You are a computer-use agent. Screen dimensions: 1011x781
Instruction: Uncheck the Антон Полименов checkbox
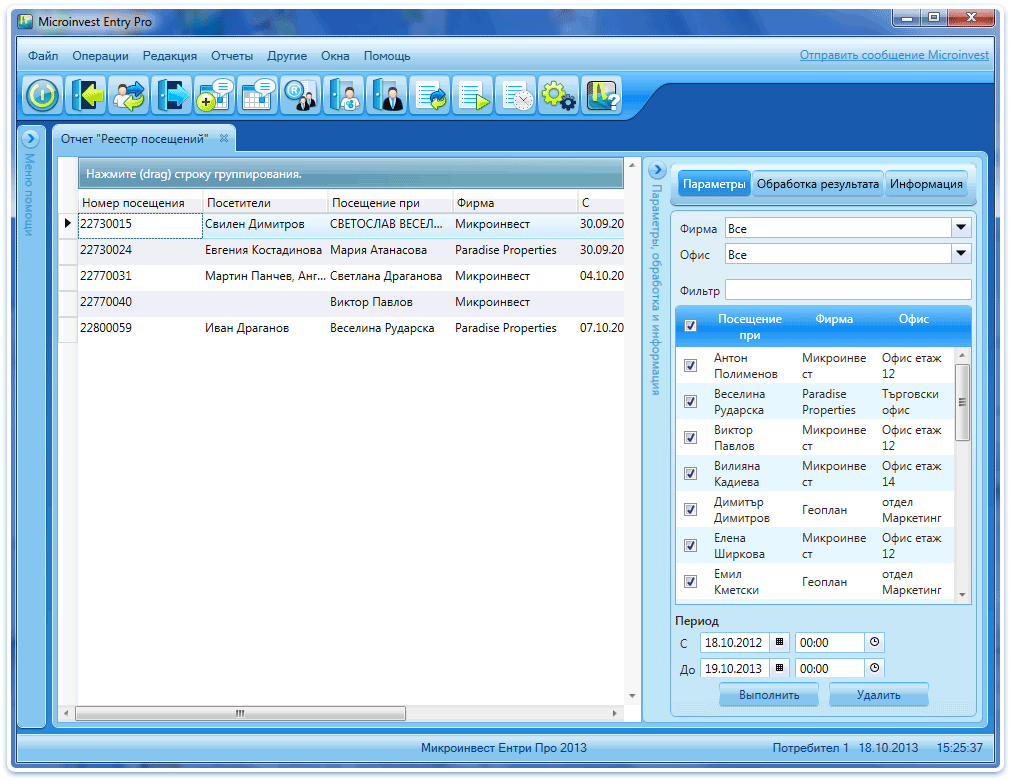tap(690, 366)
